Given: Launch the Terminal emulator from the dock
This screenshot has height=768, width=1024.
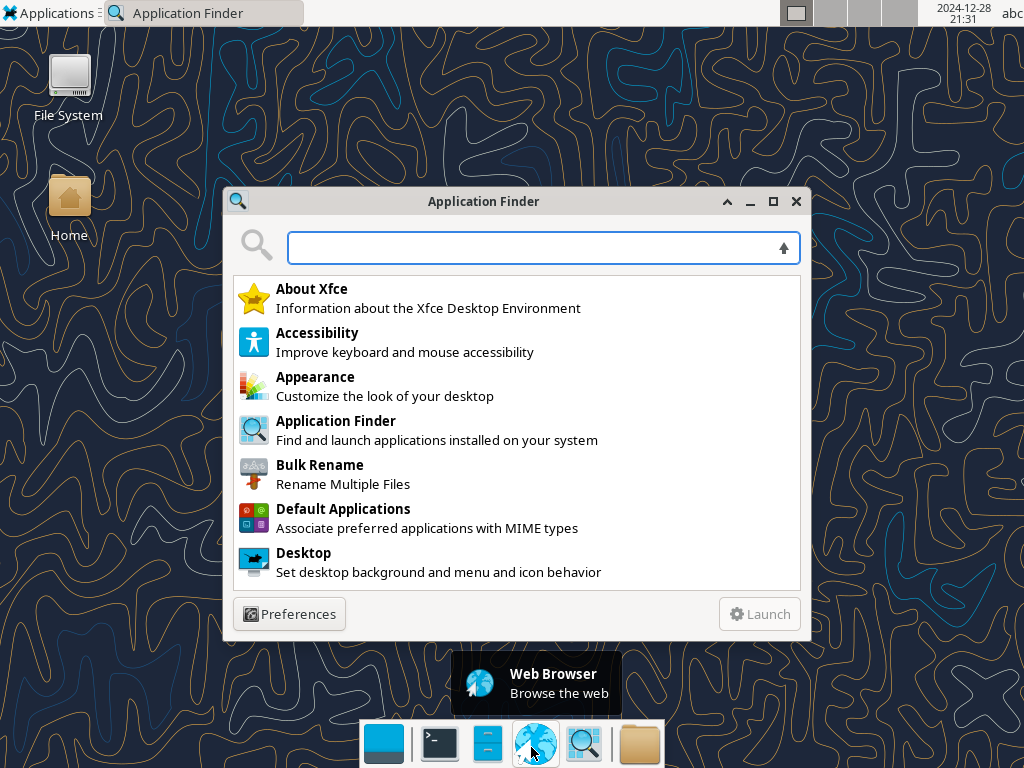Looking at the screenshot, I should pyautogui.click(x=440, y=744).
